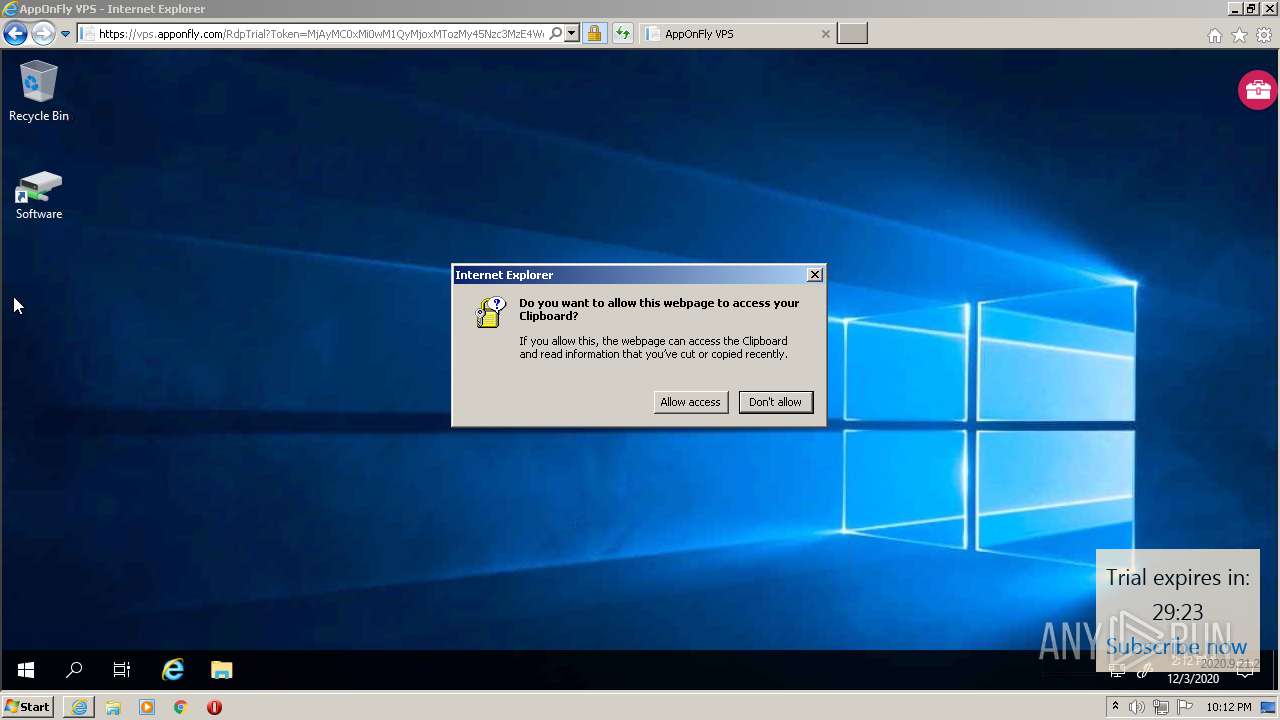This screenshot has width=1280, height=720.
Task: Close the AppOnFly VPS tab
Action: (x=825, y=34)
